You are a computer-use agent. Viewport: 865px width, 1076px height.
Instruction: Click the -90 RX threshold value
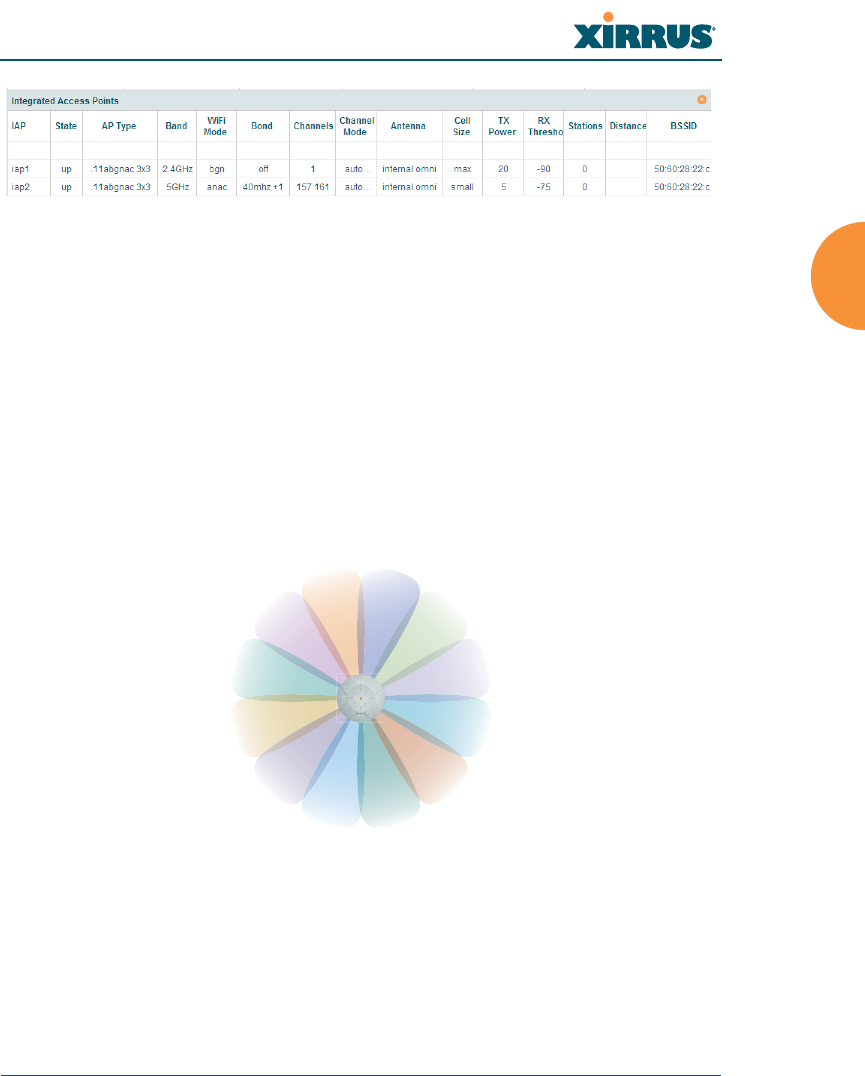point(544,169)
